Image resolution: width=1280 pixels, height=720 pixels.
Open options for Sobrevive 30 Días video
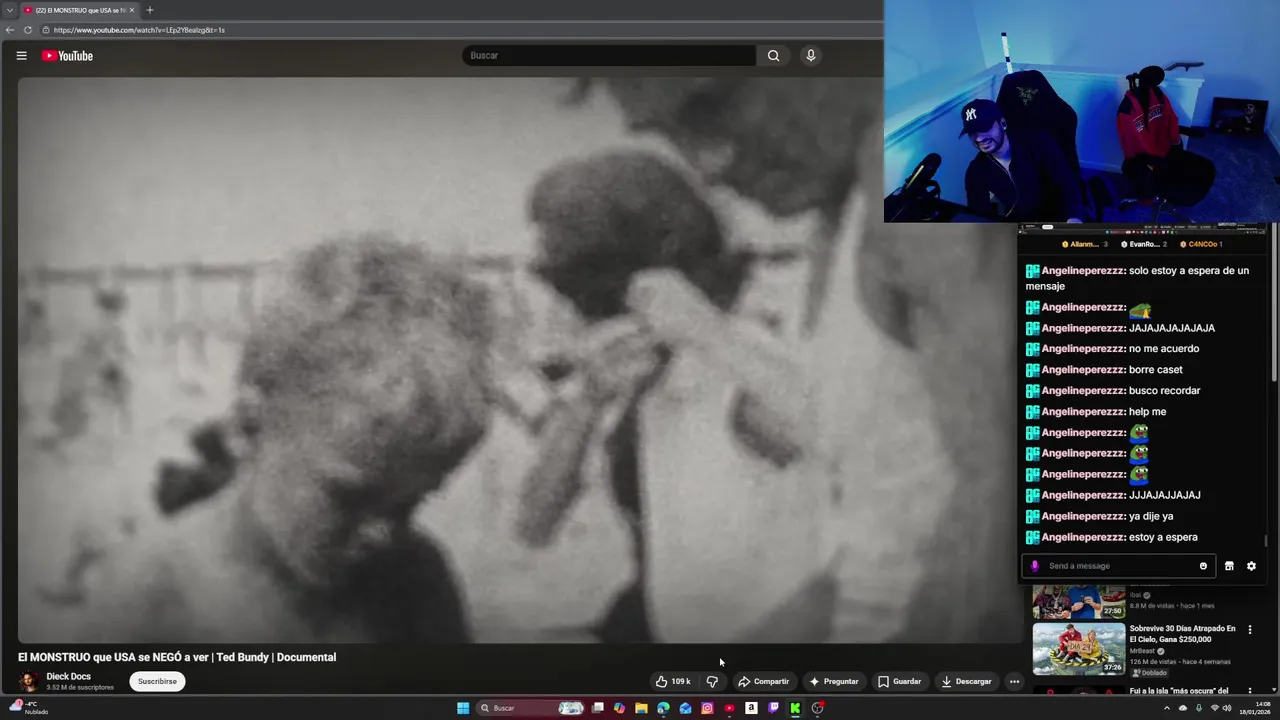pos(1249,630)
